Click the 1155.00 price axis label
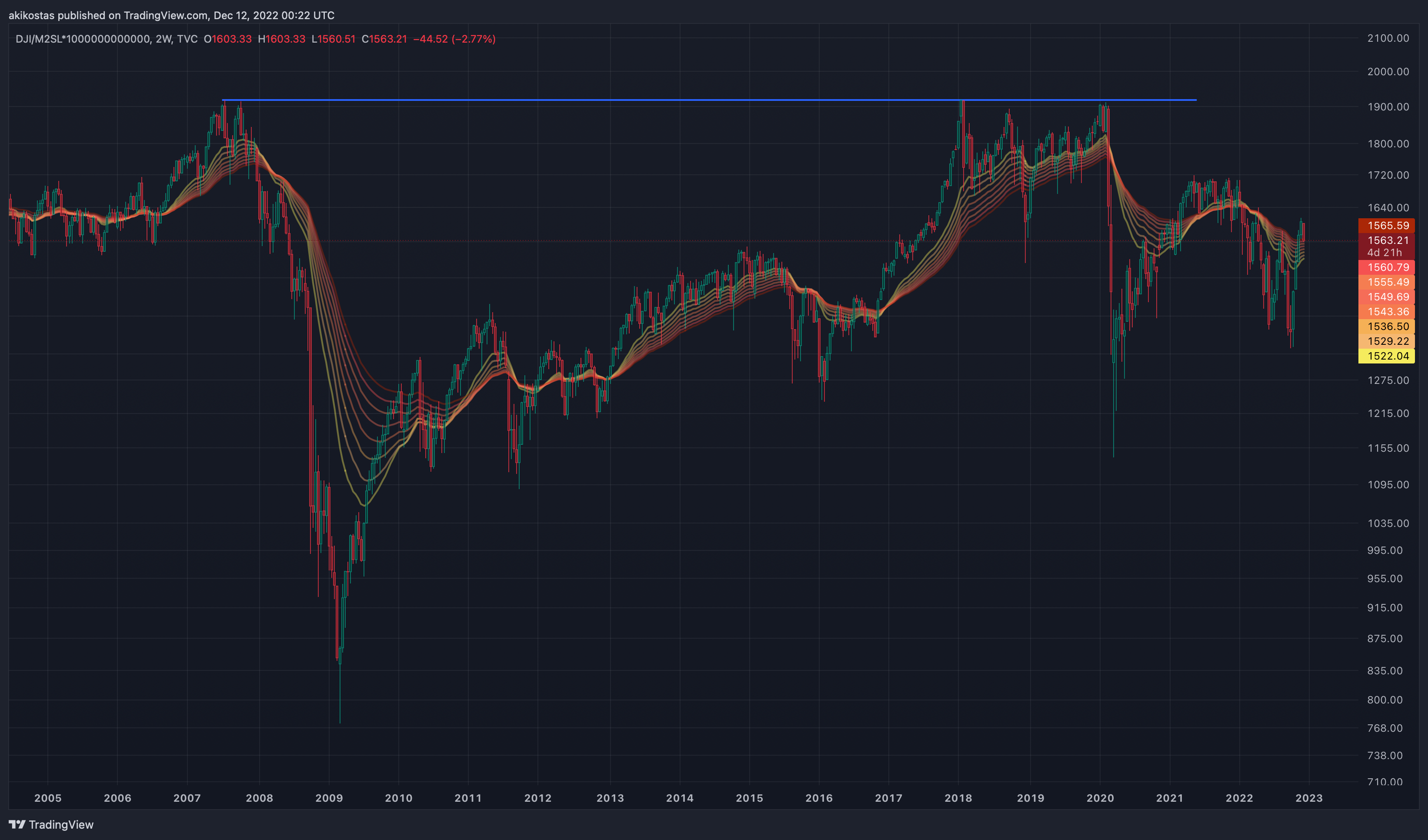 [1388, 448]
